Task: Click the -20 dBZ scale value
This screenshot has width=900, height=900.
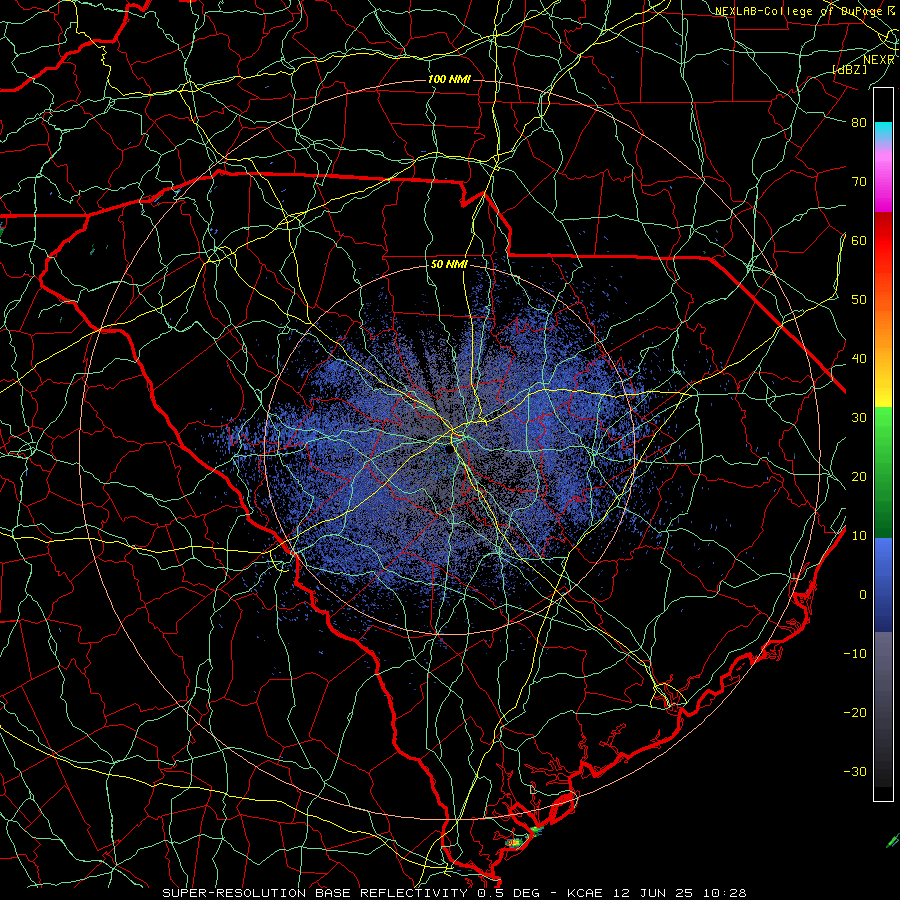Action: coord(855,713)
